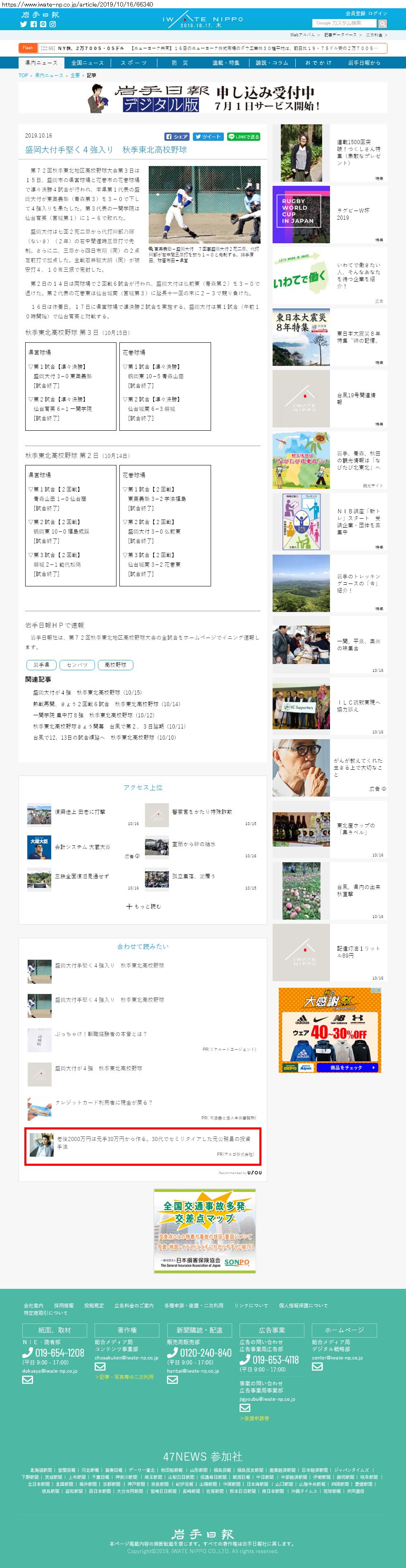Open the ラグビーW杯 2019 feature thumbnail
The height and width of the screenshot is (1568, 406).
click(301, 215)
